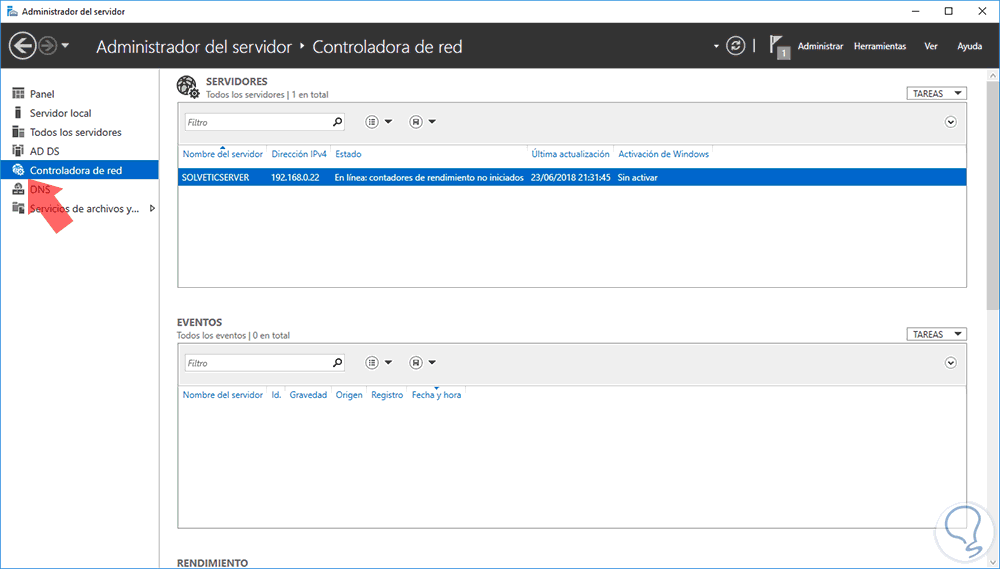Expand Servicios de archivos submenu arrow
Screen dimensions: 1000x569
(x=152, y=208)
